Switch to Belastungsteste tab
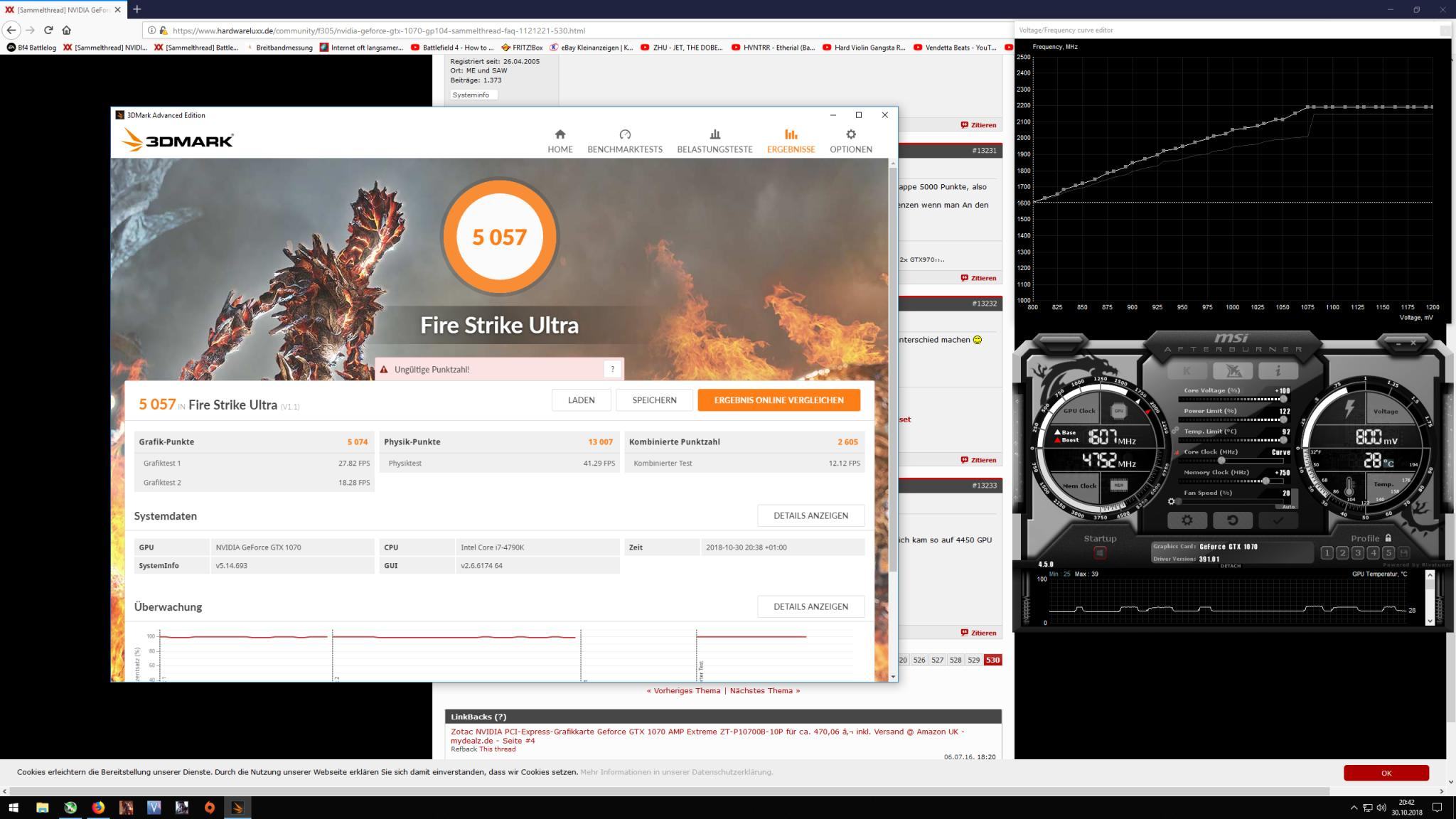The image size is (1456, 819). pyautogui.click(x=714, y=141)
